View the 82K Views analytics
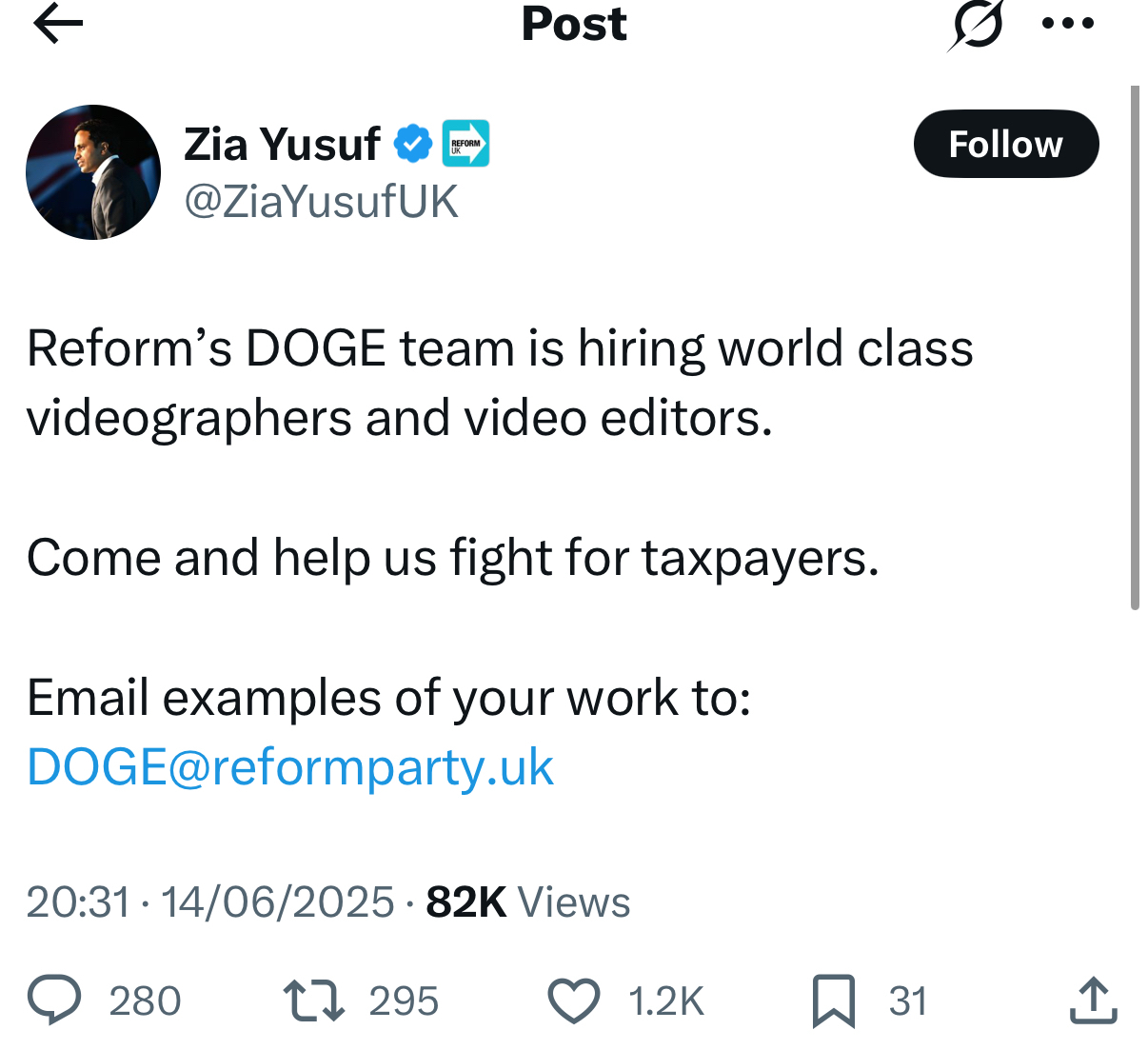This screenshot has height=1050, width=1148. pos(528,901)
